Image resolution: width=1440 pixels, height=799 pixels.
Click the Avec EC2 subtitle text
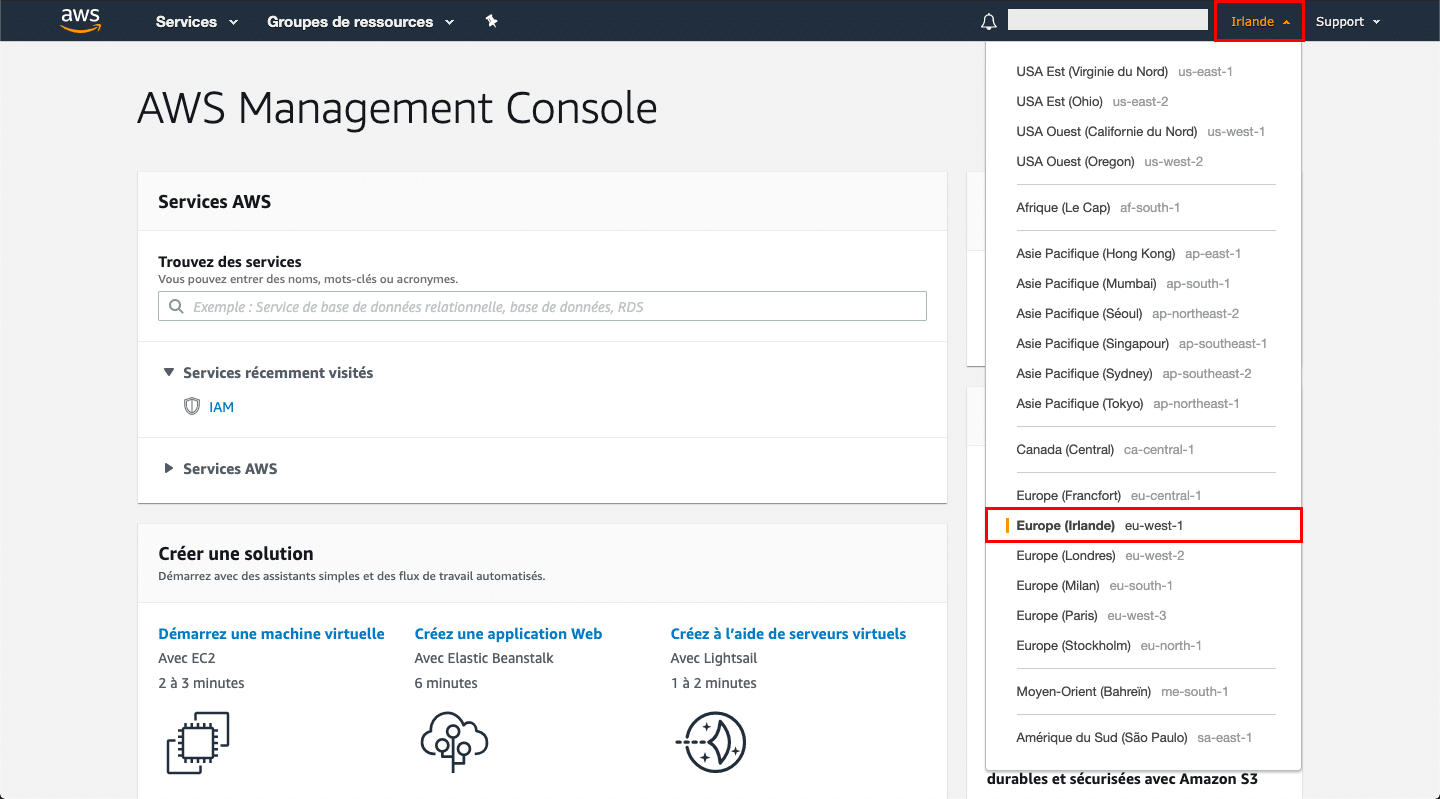click(x=187, y=658)
